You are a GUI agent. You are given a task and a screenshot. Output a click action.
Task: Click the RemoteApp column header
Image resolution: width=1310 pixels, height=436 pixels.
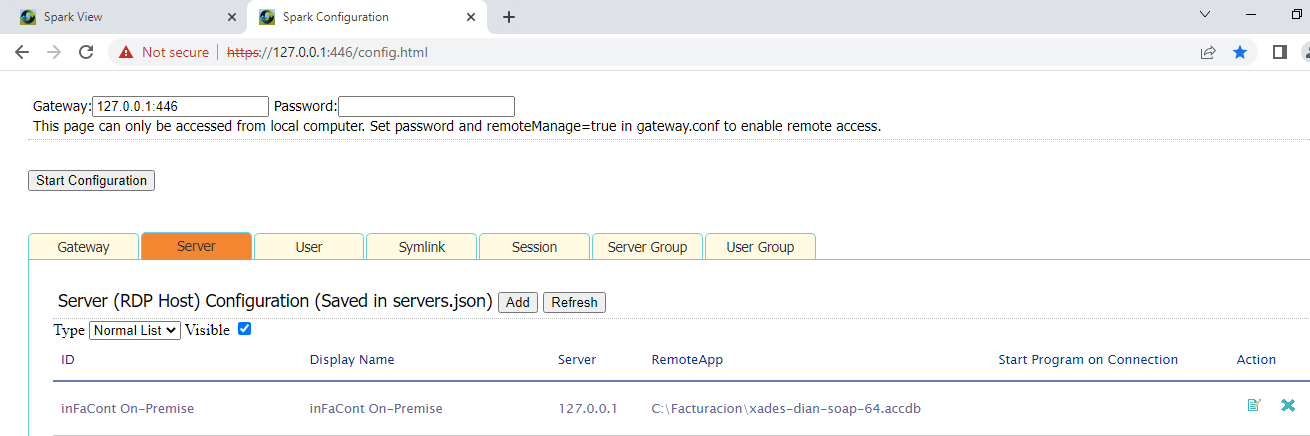(687, 360)
